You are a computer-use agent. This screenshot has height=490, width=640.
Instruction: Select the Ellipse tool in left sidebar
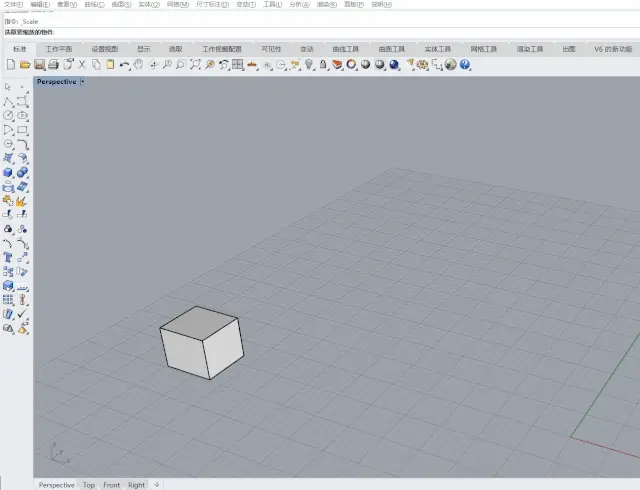pos(22,116)
